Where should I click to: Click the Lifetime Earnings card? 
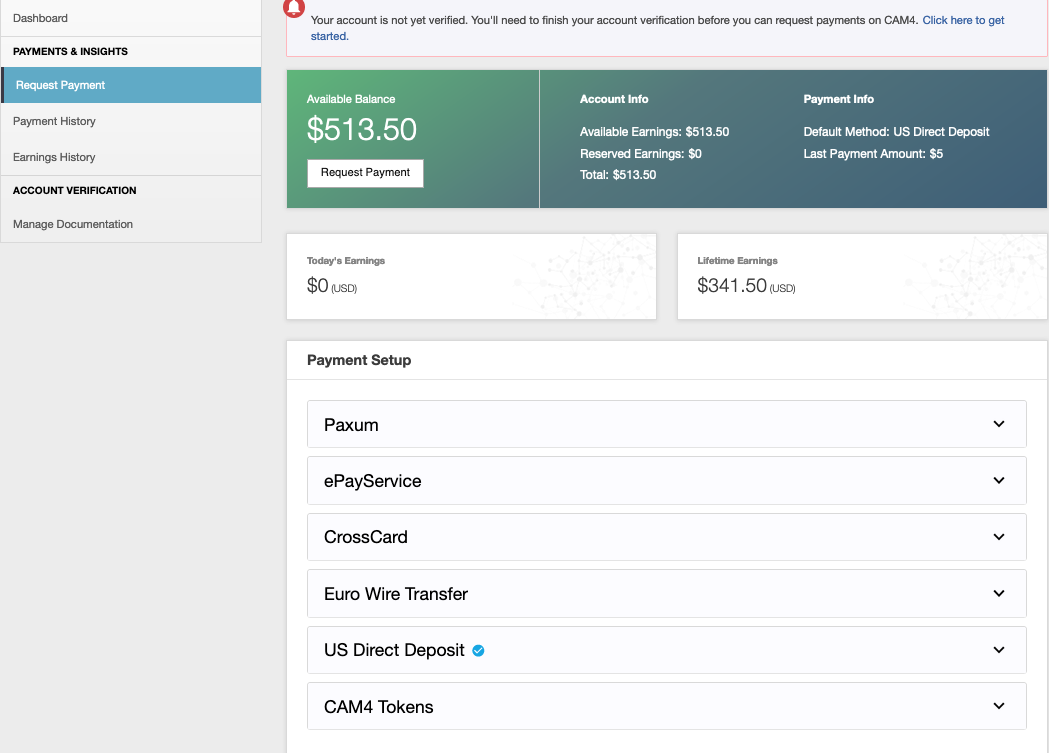pyautogui.click(x=861, y=276)
